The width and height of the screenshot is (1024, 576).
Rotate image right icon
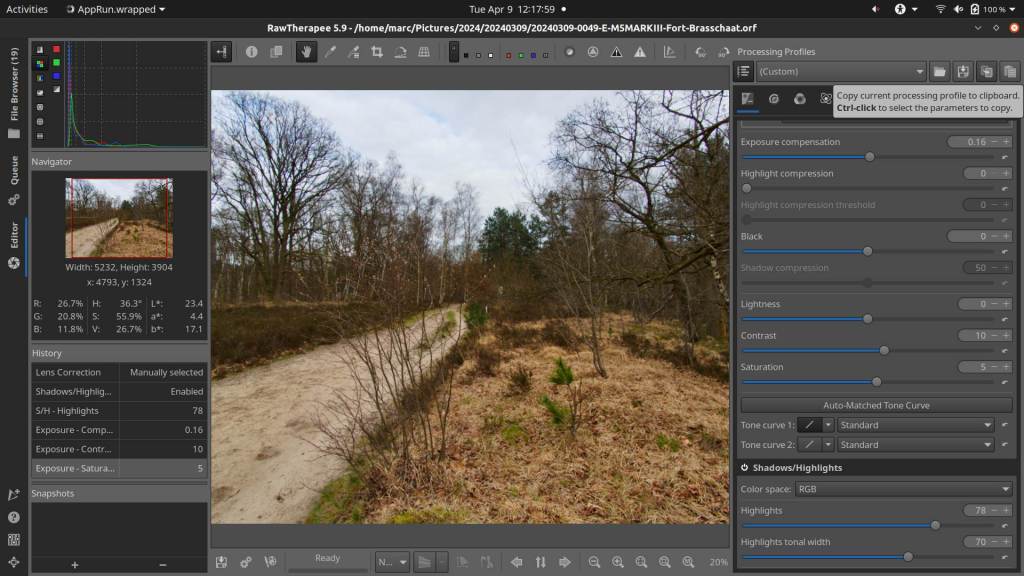click(x=723, y=52)
